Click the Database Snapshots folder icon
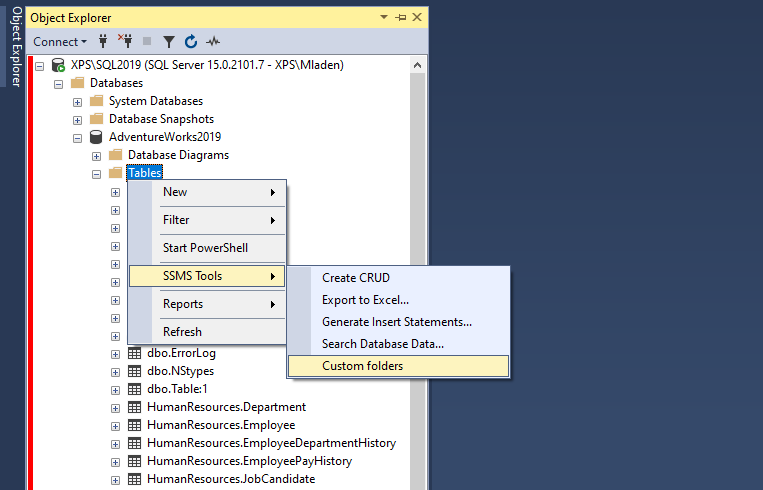The height and width of the screenshot is (490, 763). [97, 119]
